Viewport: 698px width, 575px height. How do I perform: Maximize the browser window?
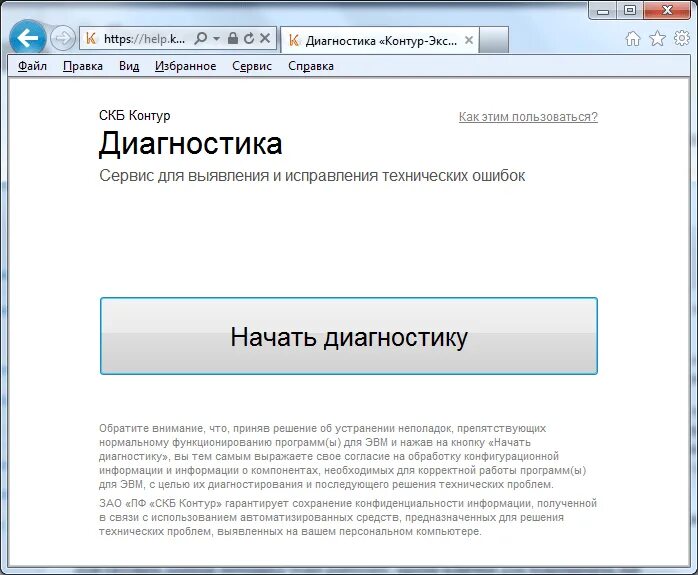click(629, 11)
